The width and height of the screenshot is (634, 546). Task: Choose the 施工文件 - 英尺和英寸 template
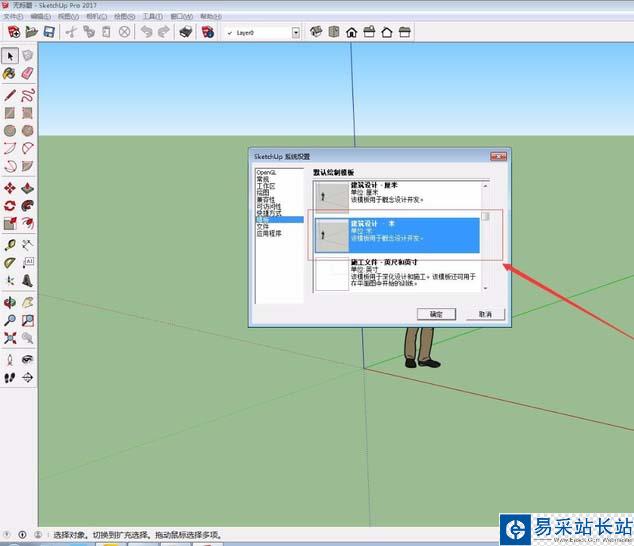(x=397, y=274)
